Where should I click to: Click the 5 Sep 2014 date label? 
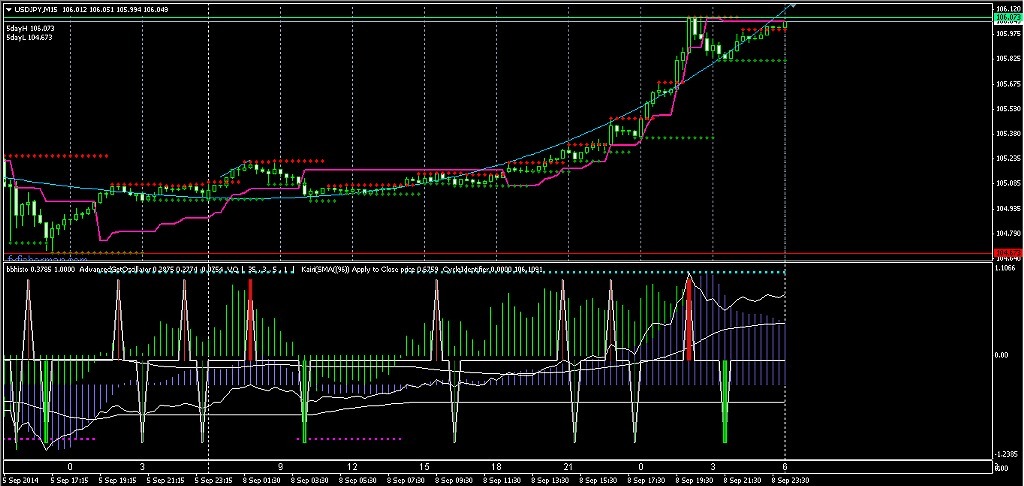click(21, 480)
